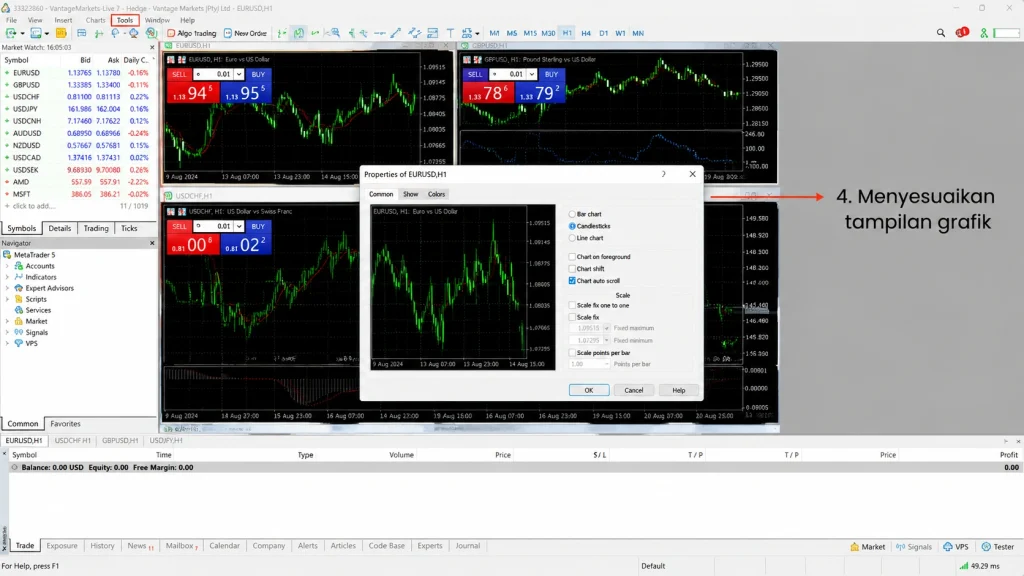Open Market in the toolbox bottom right
This screenshot has width=1024, height=576.
pos(867,547)
